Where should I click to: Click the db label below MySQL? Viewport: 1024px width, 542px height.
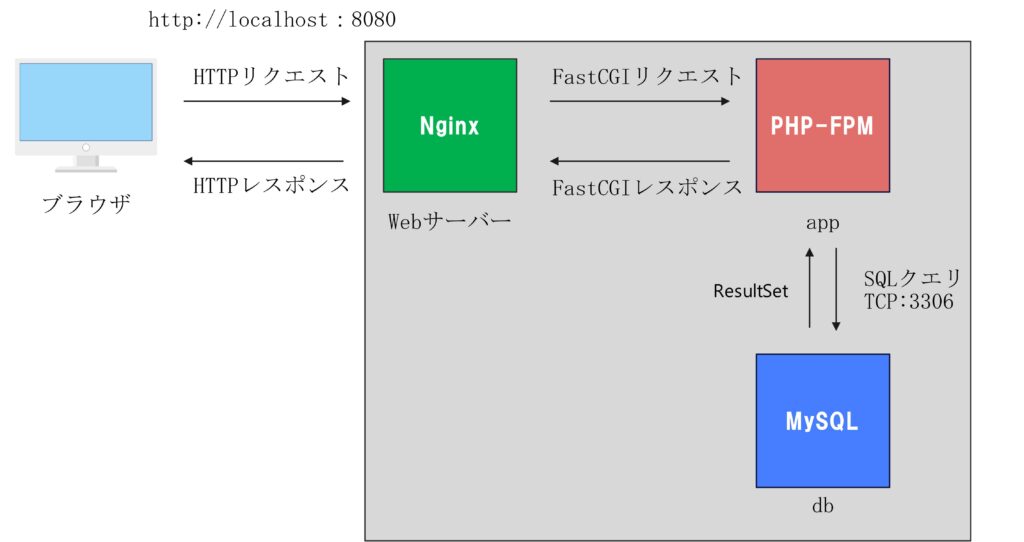point(823,505)
